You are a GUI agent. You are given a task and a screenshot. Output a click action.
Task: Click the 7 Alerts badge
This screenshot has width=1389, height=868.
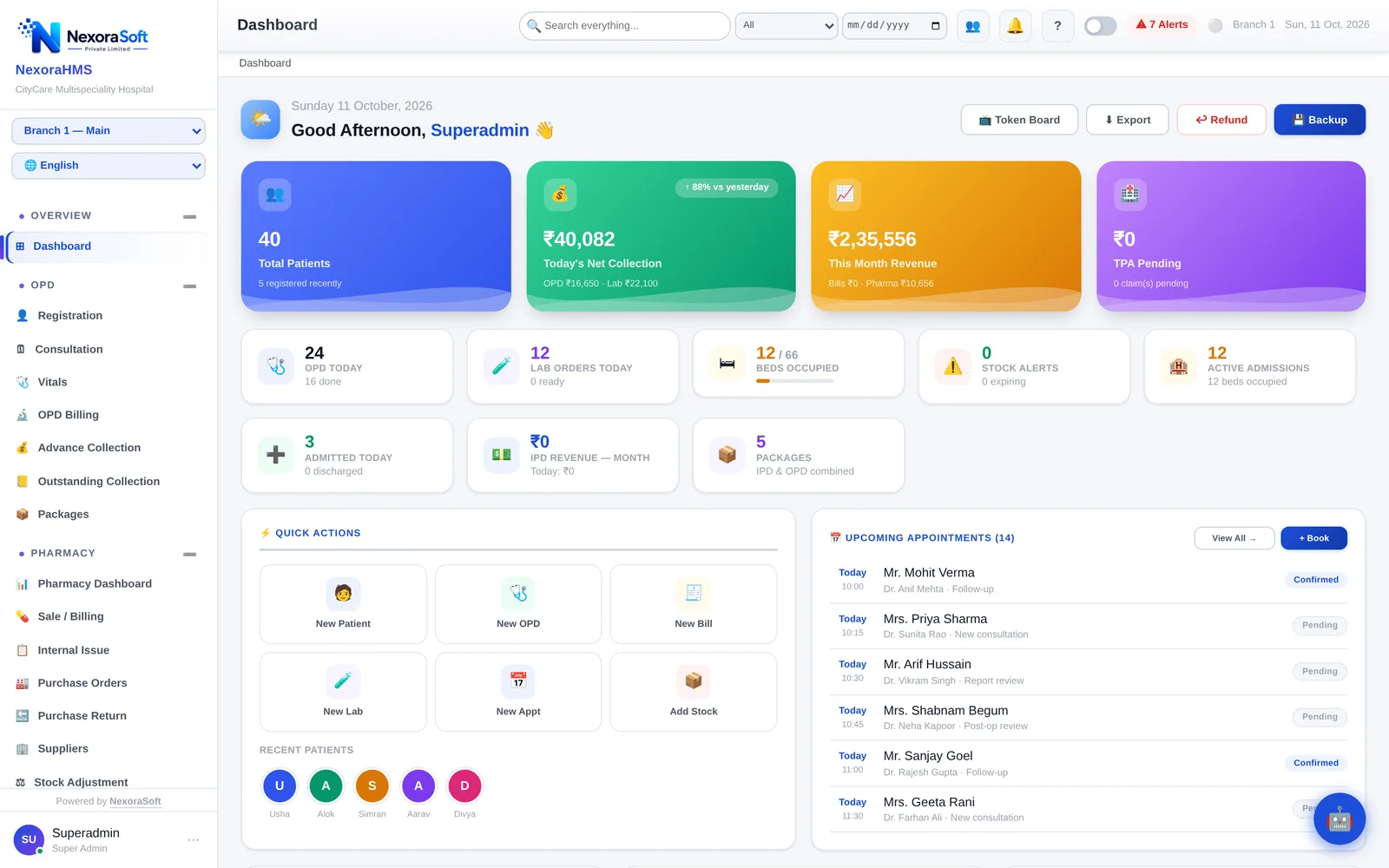[x=1162, y=25]
